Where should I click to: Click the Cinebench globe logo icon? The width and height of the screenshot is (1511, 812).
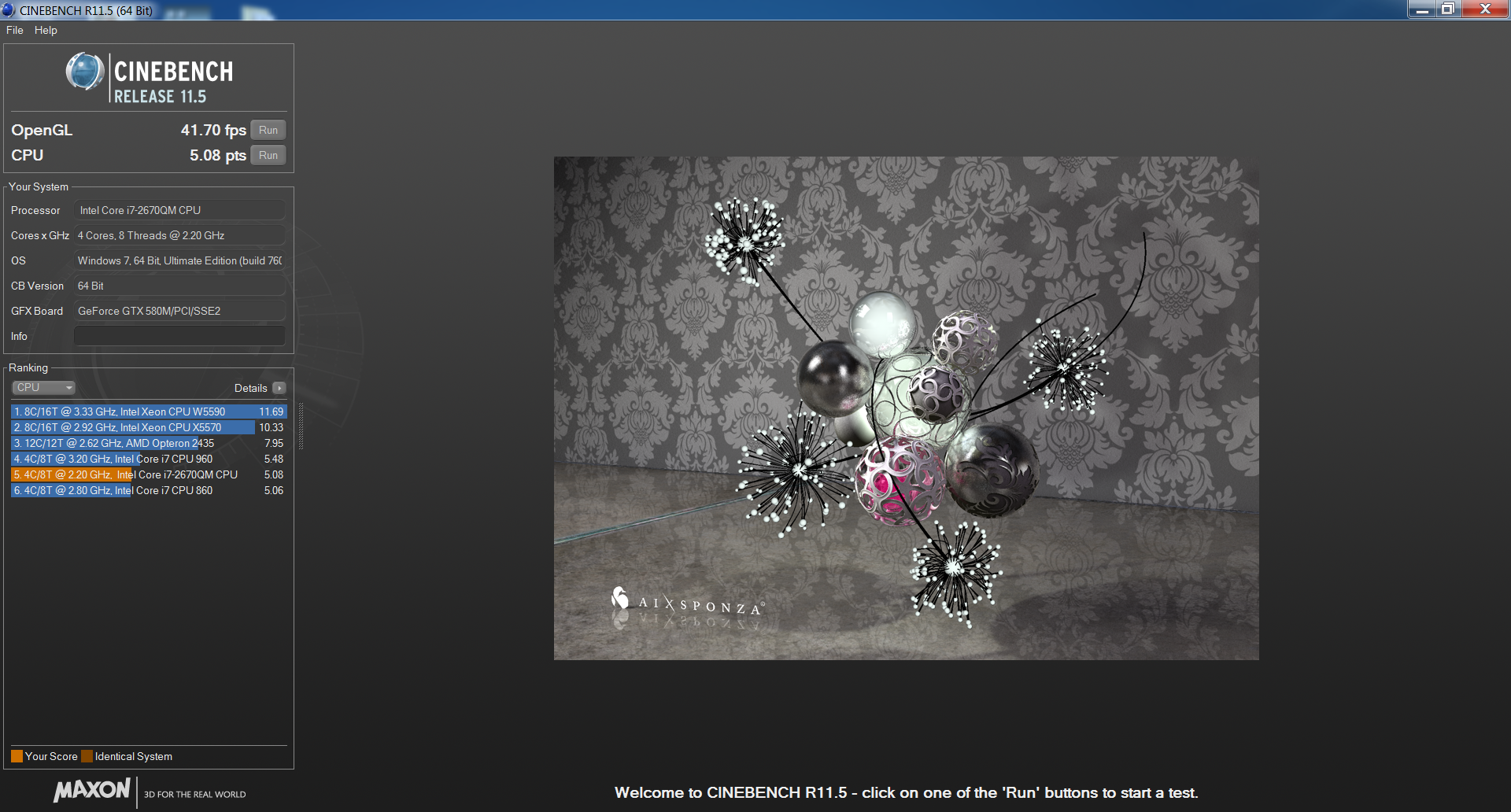coord(85,72)
